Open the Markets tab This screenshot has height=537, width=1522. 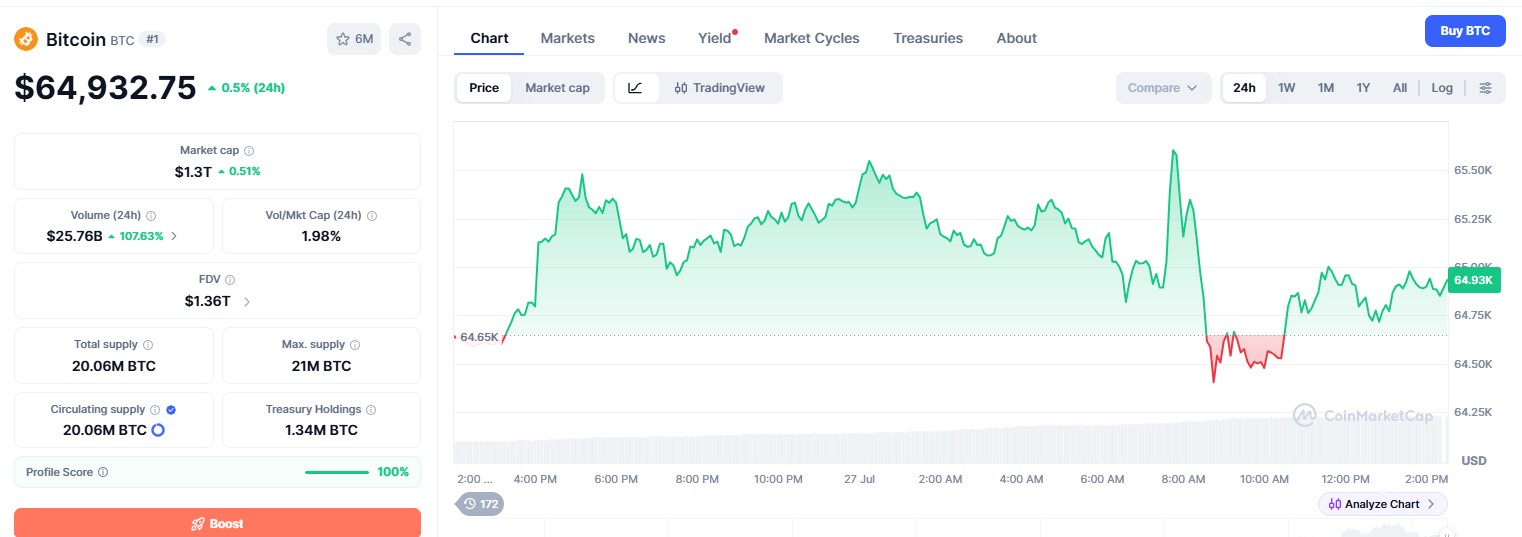(x=567, y=38)
